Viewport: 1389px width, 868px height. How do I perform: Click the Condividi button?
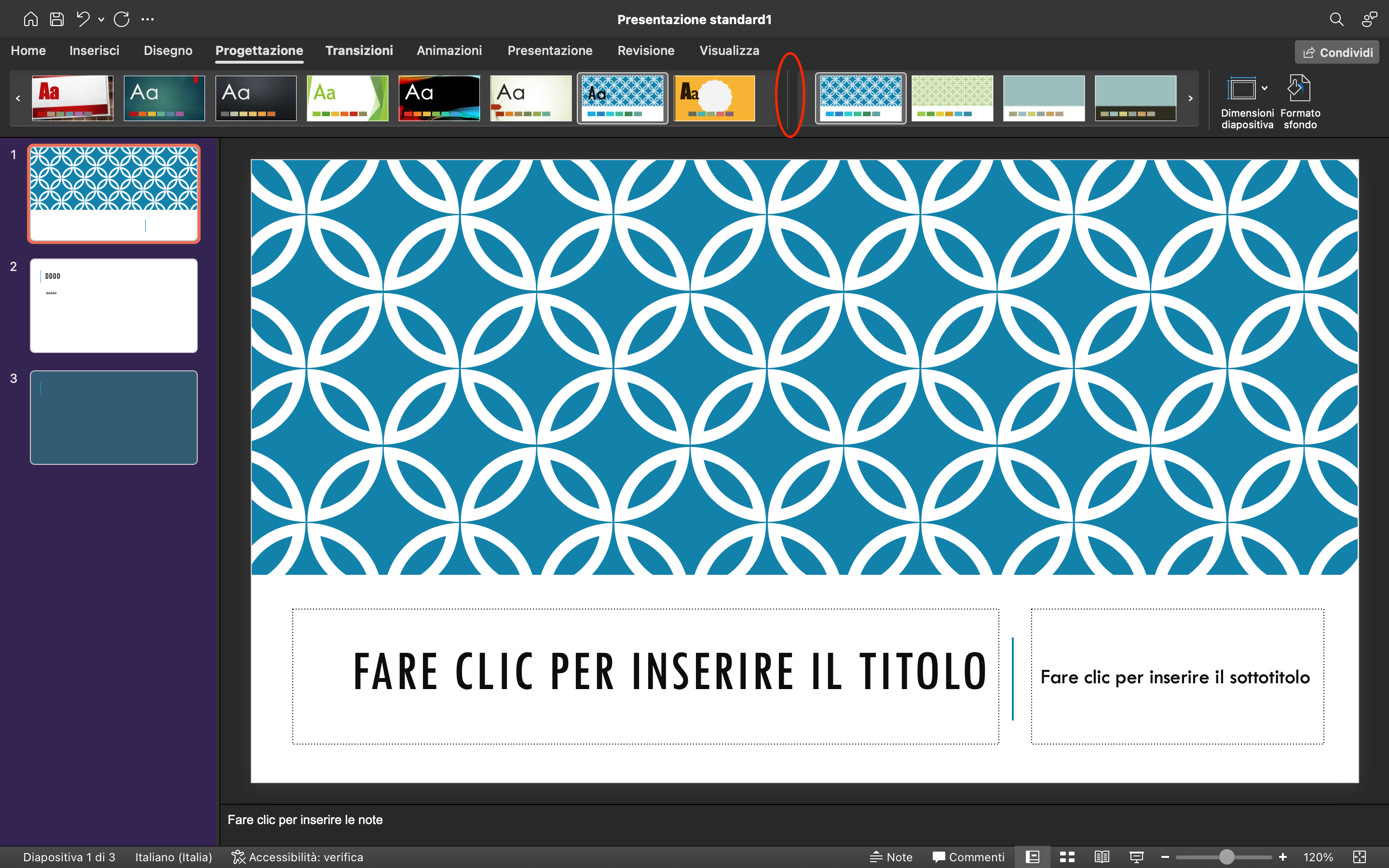pos(1337,52)
